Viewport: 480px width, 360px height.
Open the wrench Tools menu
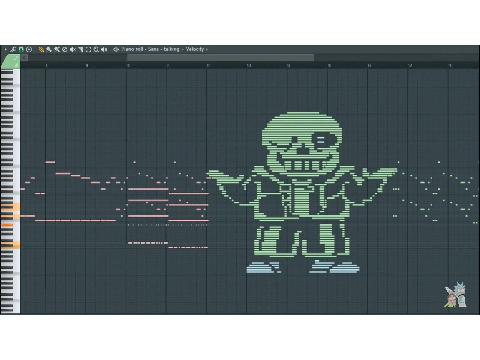[13, 49]
